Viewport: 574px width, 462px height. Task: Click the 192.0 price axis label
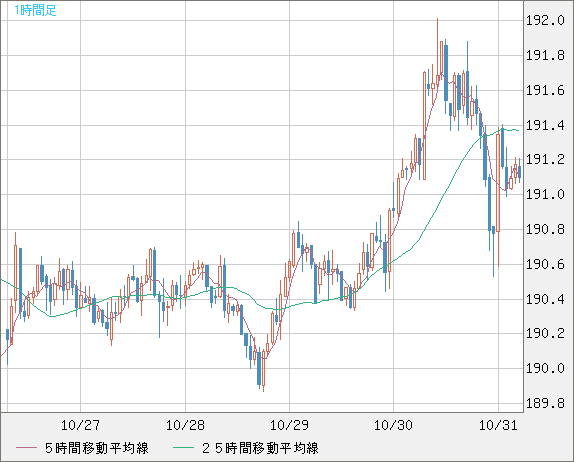[x=545, y=21]
